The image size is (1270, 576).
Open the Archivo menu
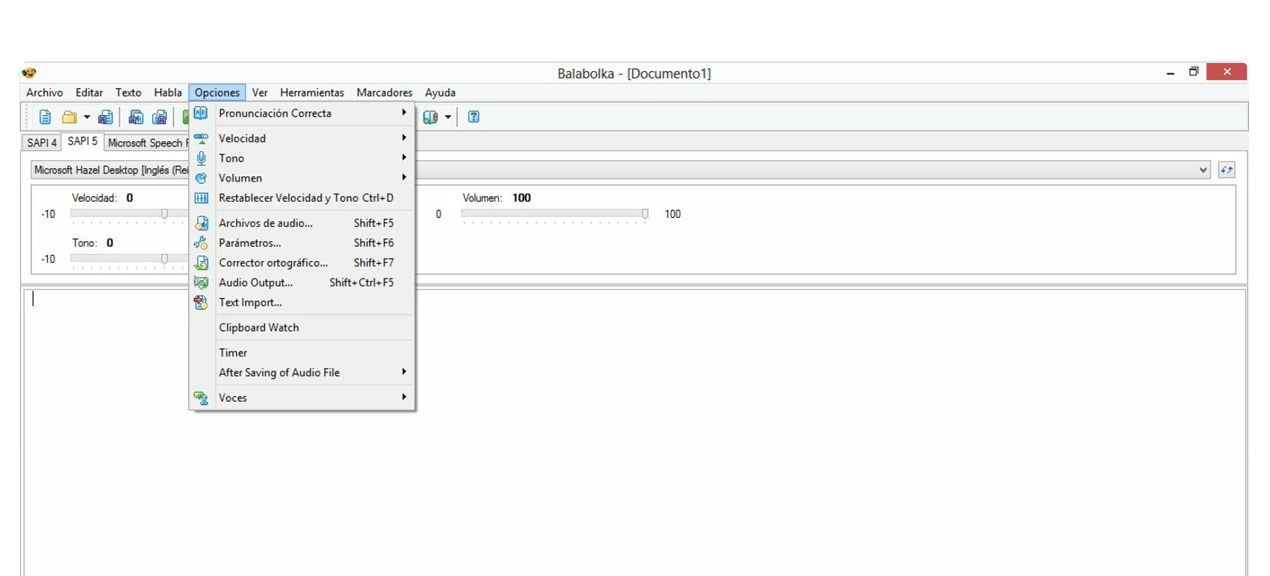click(44, 93)
